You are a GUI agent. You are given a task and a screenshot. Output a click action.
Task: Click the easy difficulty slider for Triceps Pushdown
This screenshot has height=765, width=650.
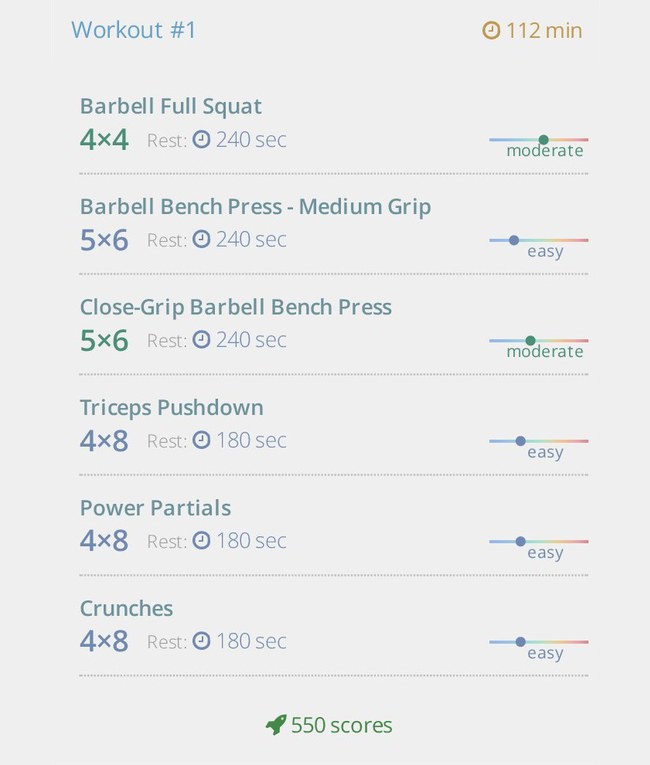tap(539, 441)
